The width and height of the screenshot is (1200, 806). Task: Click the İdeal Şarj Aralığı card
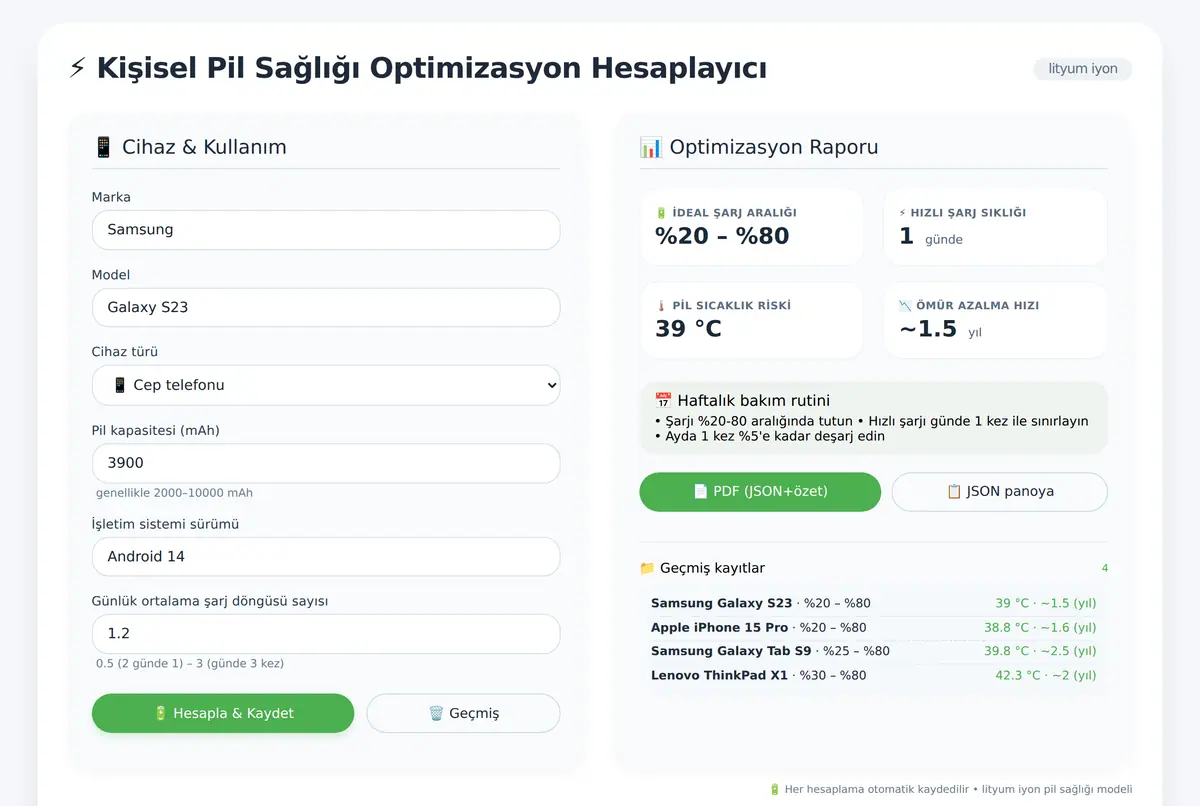(752, 227)
